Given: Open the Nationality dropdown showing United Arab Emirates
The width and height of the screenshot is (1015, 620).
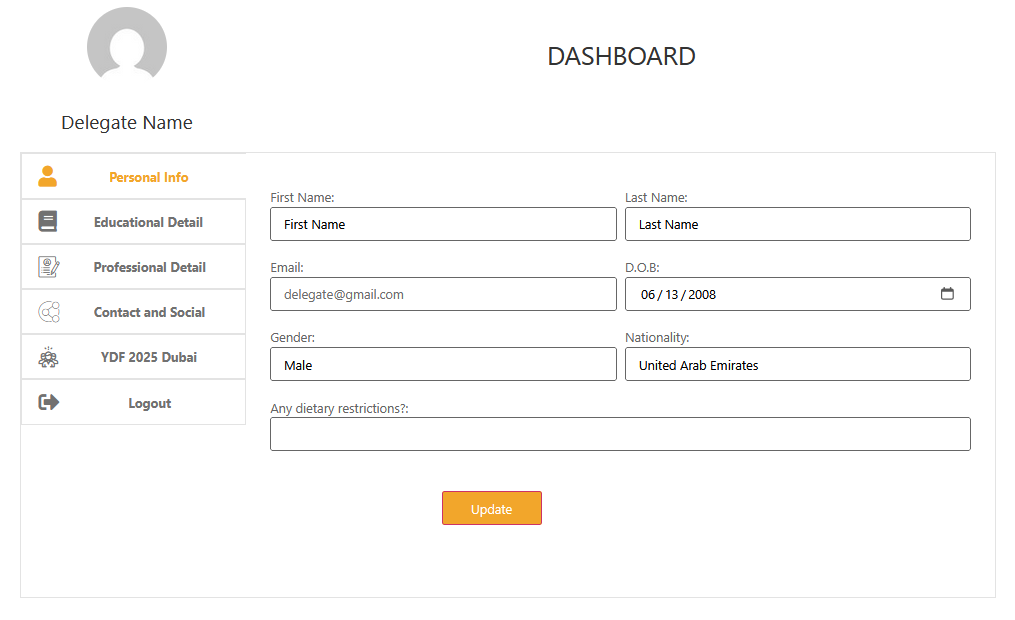Looking at the screenshot, I should [x=798, y=364].
